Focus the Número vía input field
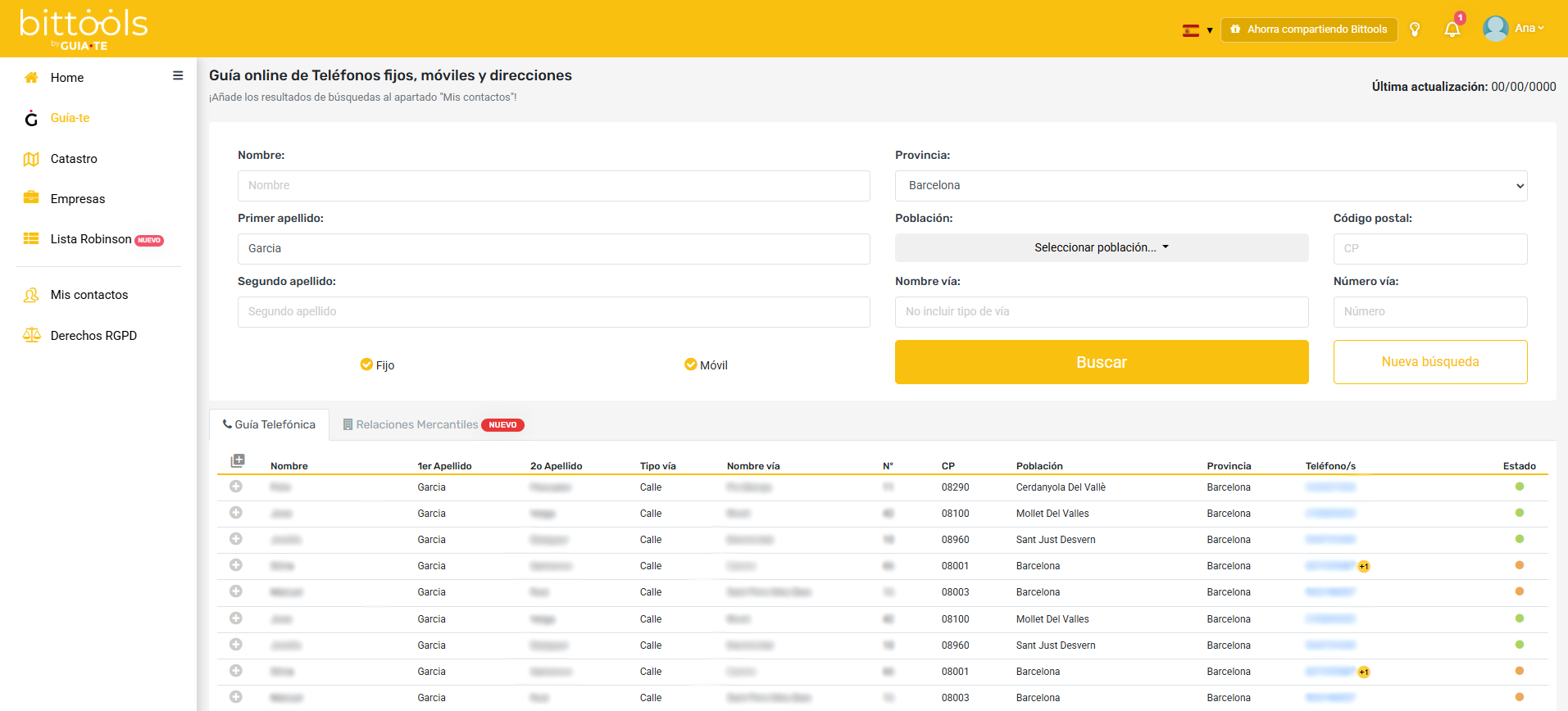The image size is (1568, 711). [x=1430, y=312]
